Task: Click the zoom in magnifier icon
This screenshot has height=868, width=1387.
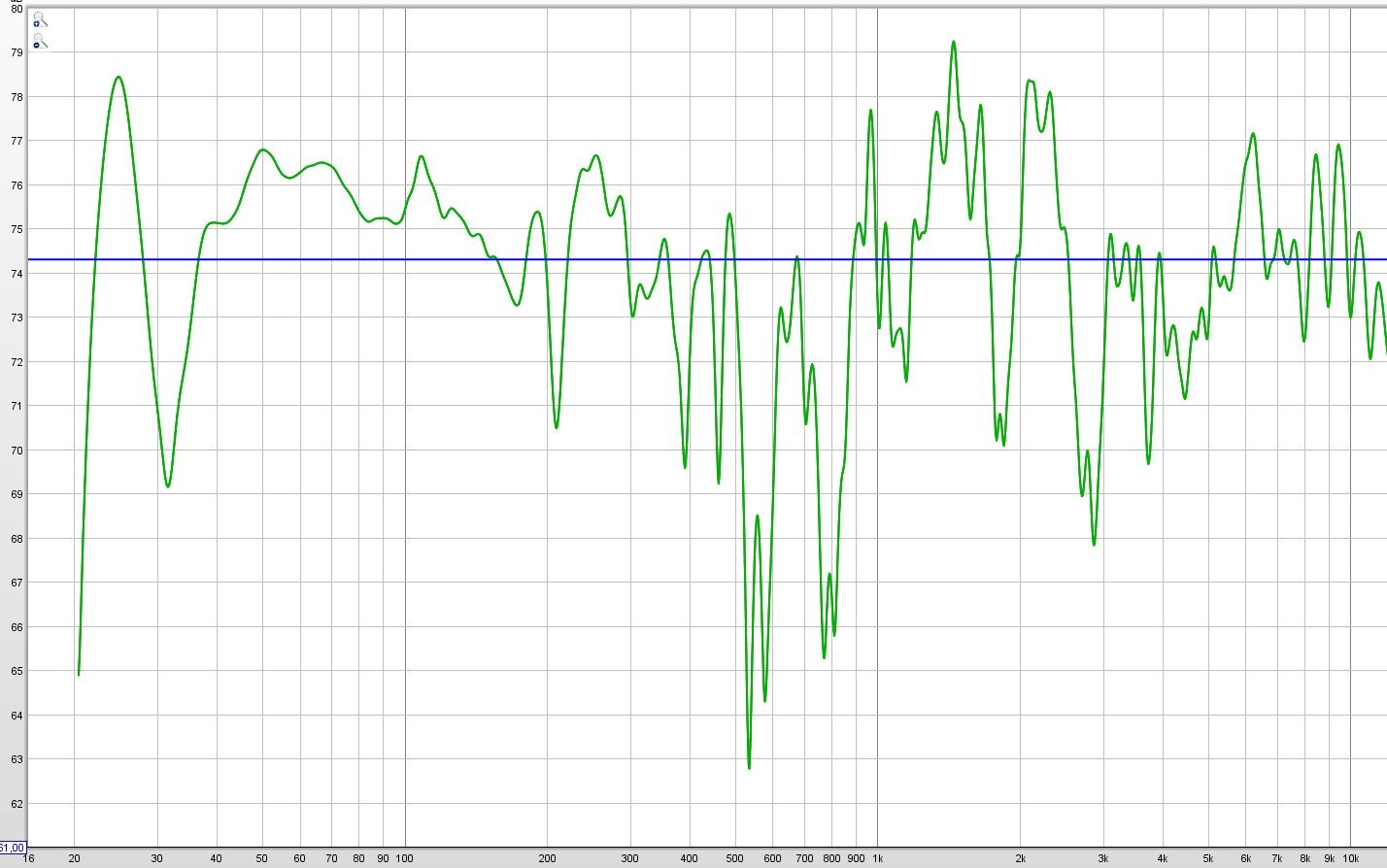Action: coord(39,20)
